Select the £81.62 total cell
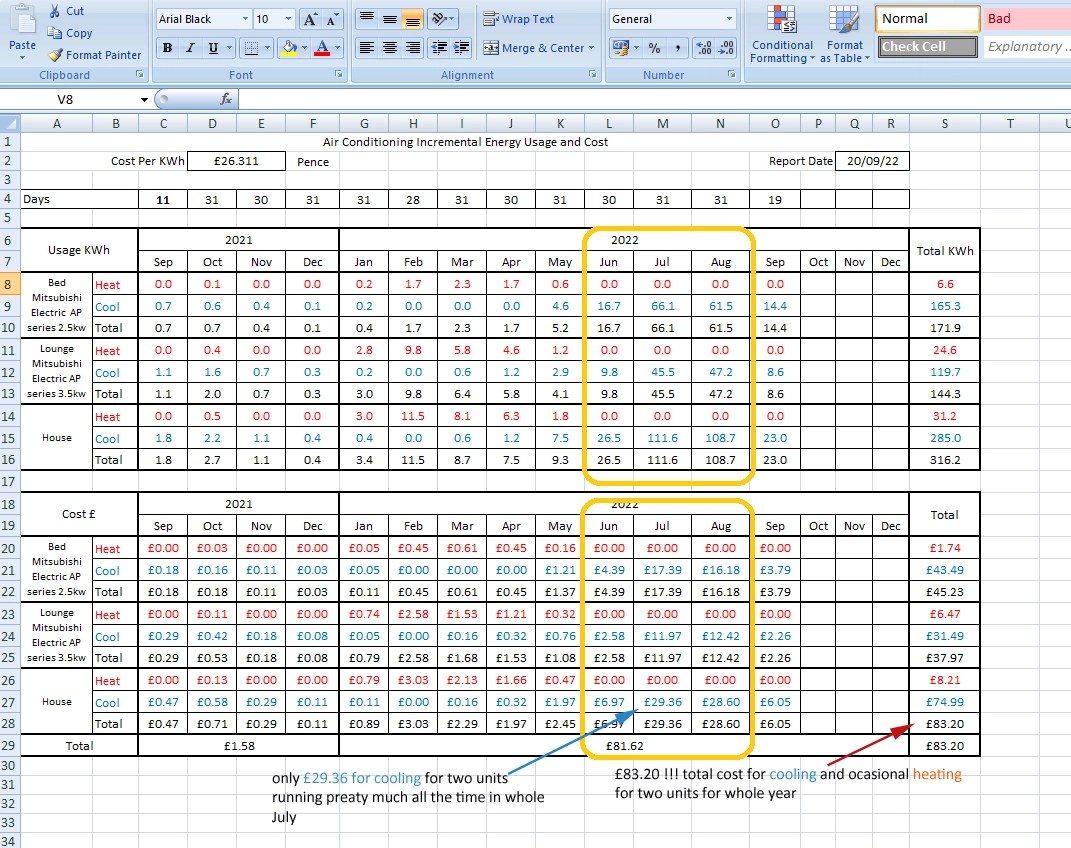Viewport: 1071px width, 848px height. click(624, 746)
